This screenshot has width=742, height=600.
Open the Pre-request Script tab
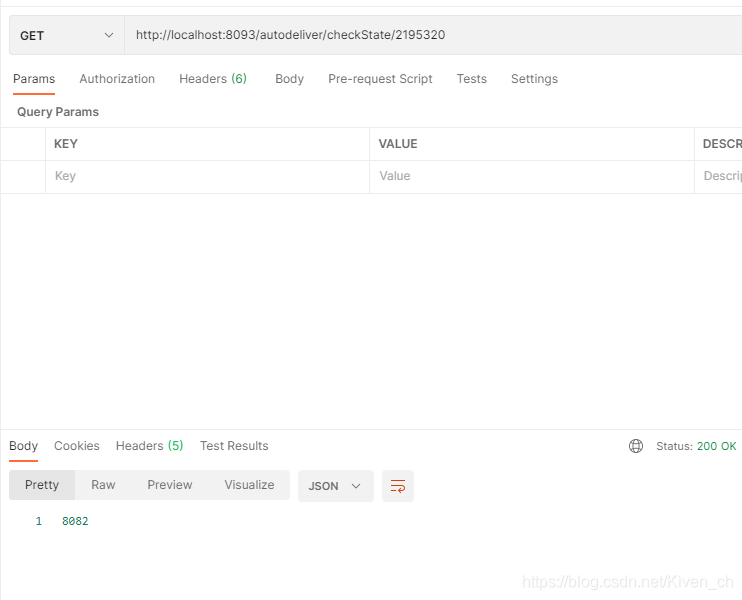pyautogui.click(x=380, y=79)
